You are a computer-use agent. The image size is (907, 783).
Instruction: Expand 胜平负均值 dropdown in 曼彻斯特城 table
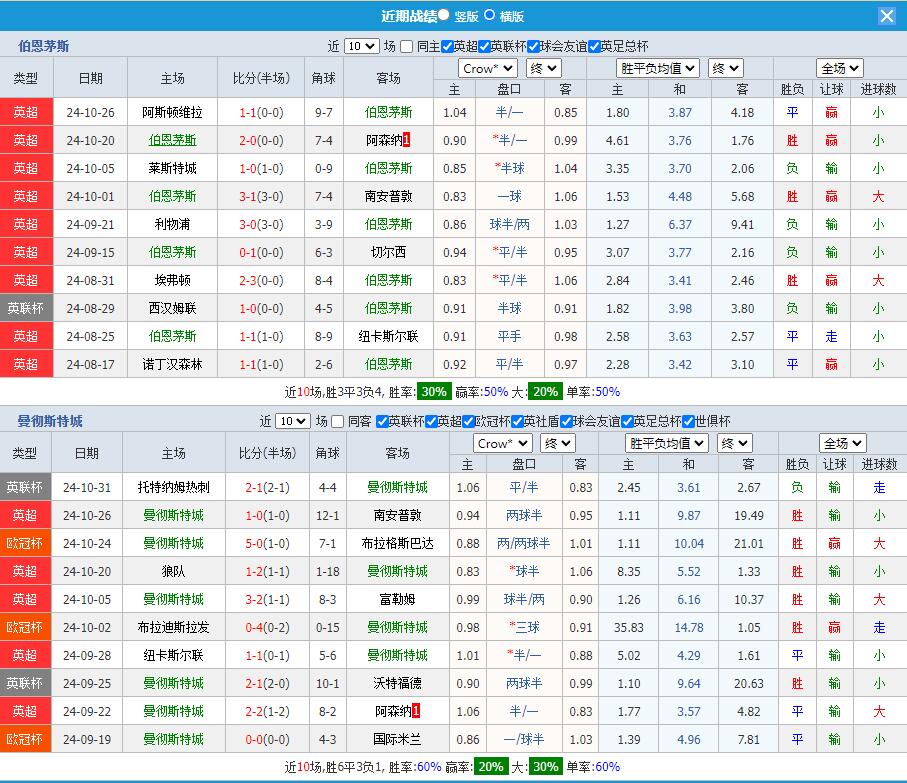click(x=666, y=443)
